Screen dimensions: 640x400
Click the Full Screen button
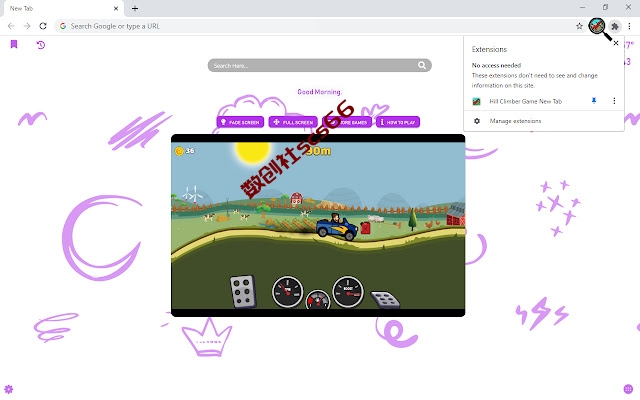pyautogui.click(x=293, y=122)
